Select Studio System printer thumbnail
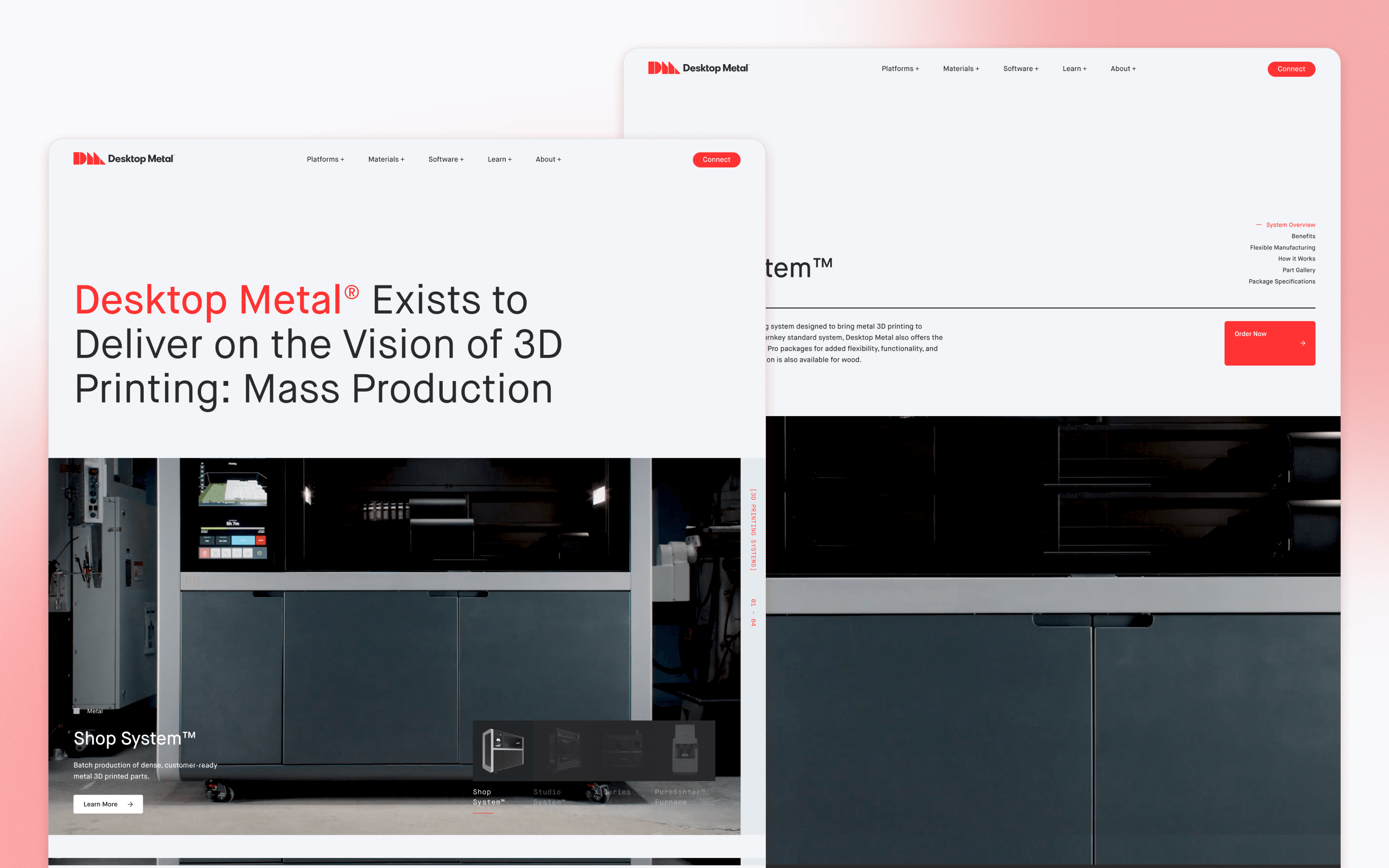This screenshot has width=1389, height=868. tap(564, 750)
